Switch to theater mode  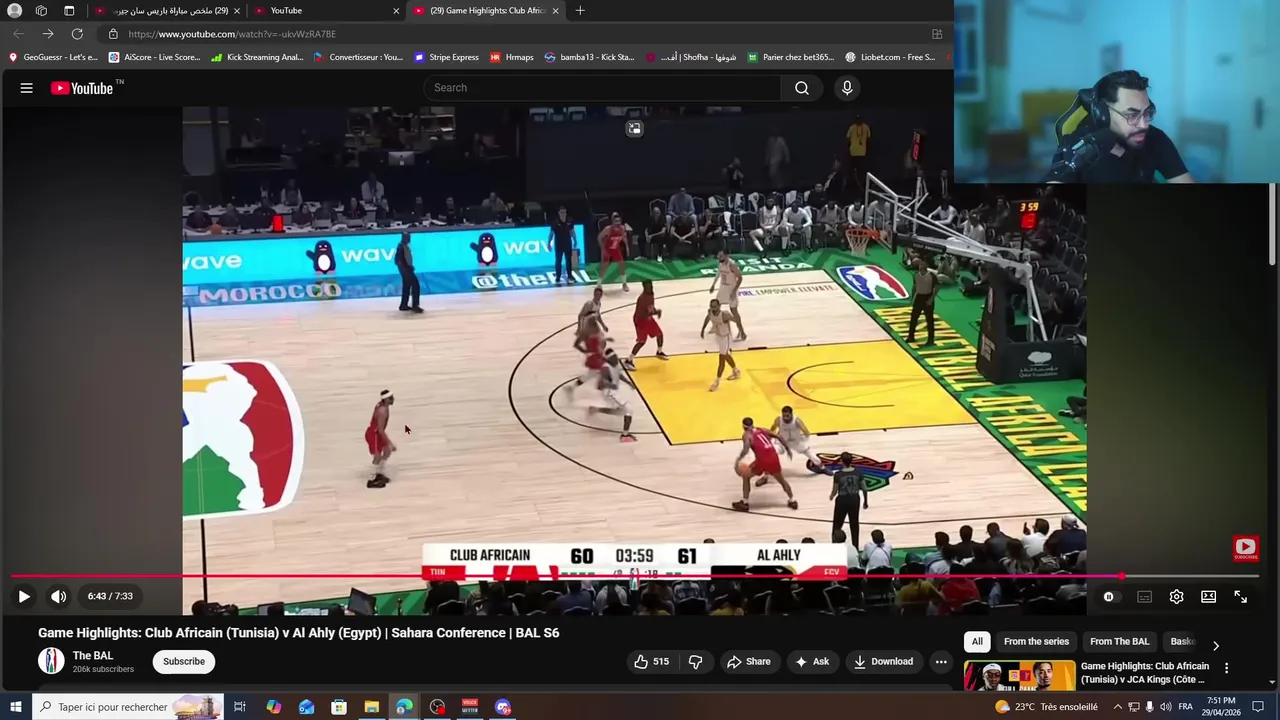click(x=1208, y=596)
